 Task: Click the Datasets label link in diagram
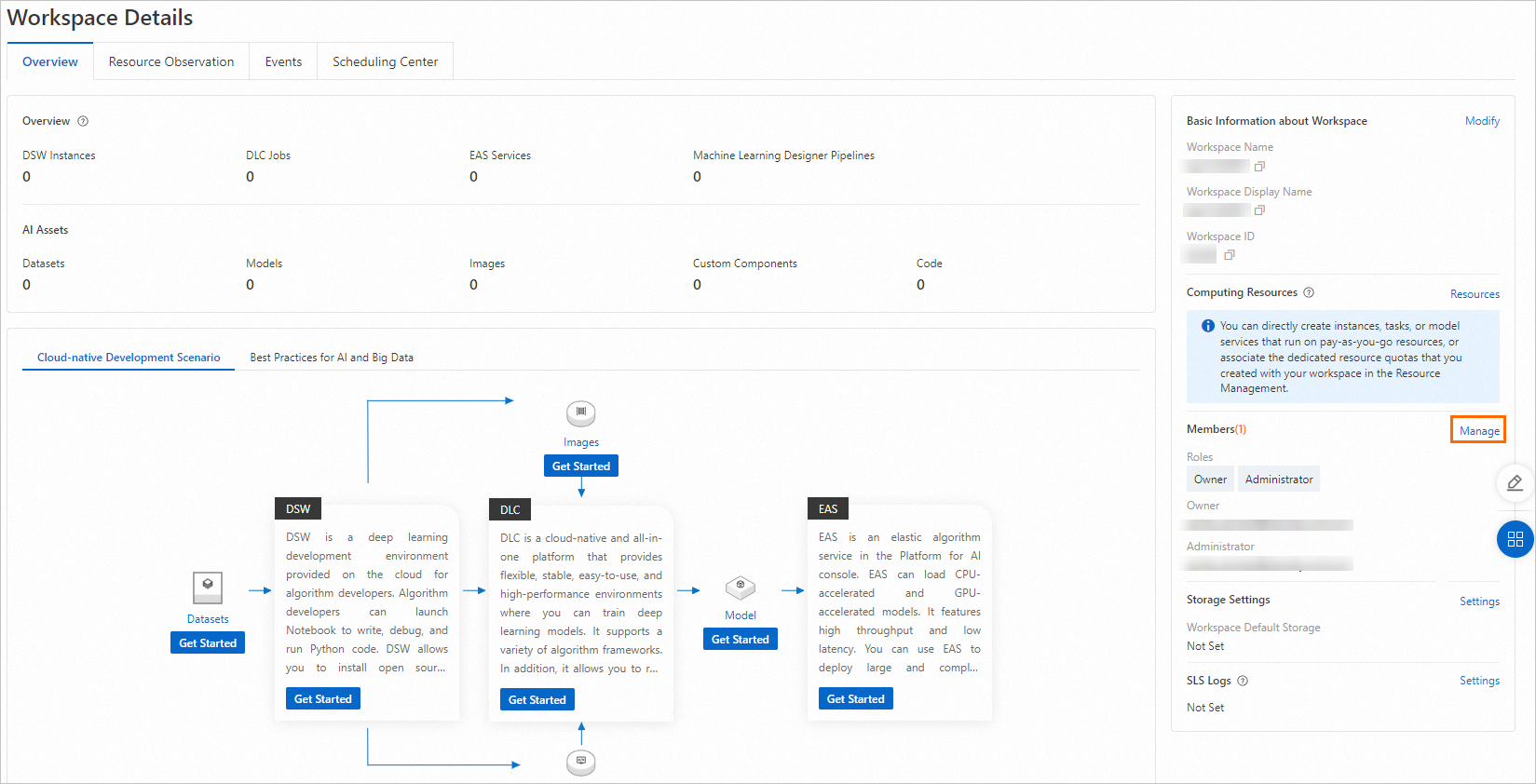click(x=208, y=619)
